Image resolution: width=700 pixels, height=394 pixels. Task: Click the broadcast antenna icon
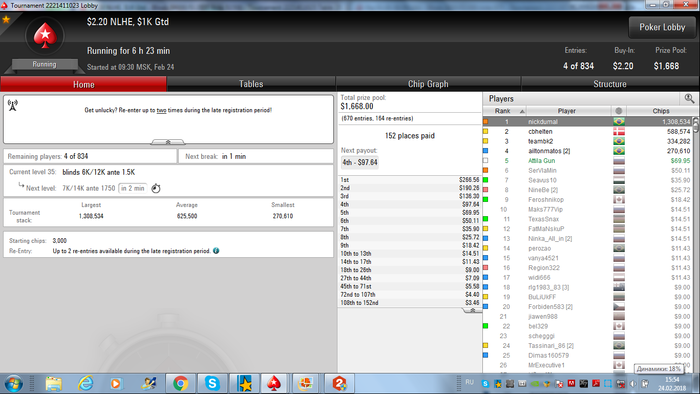tap(12, 105)
